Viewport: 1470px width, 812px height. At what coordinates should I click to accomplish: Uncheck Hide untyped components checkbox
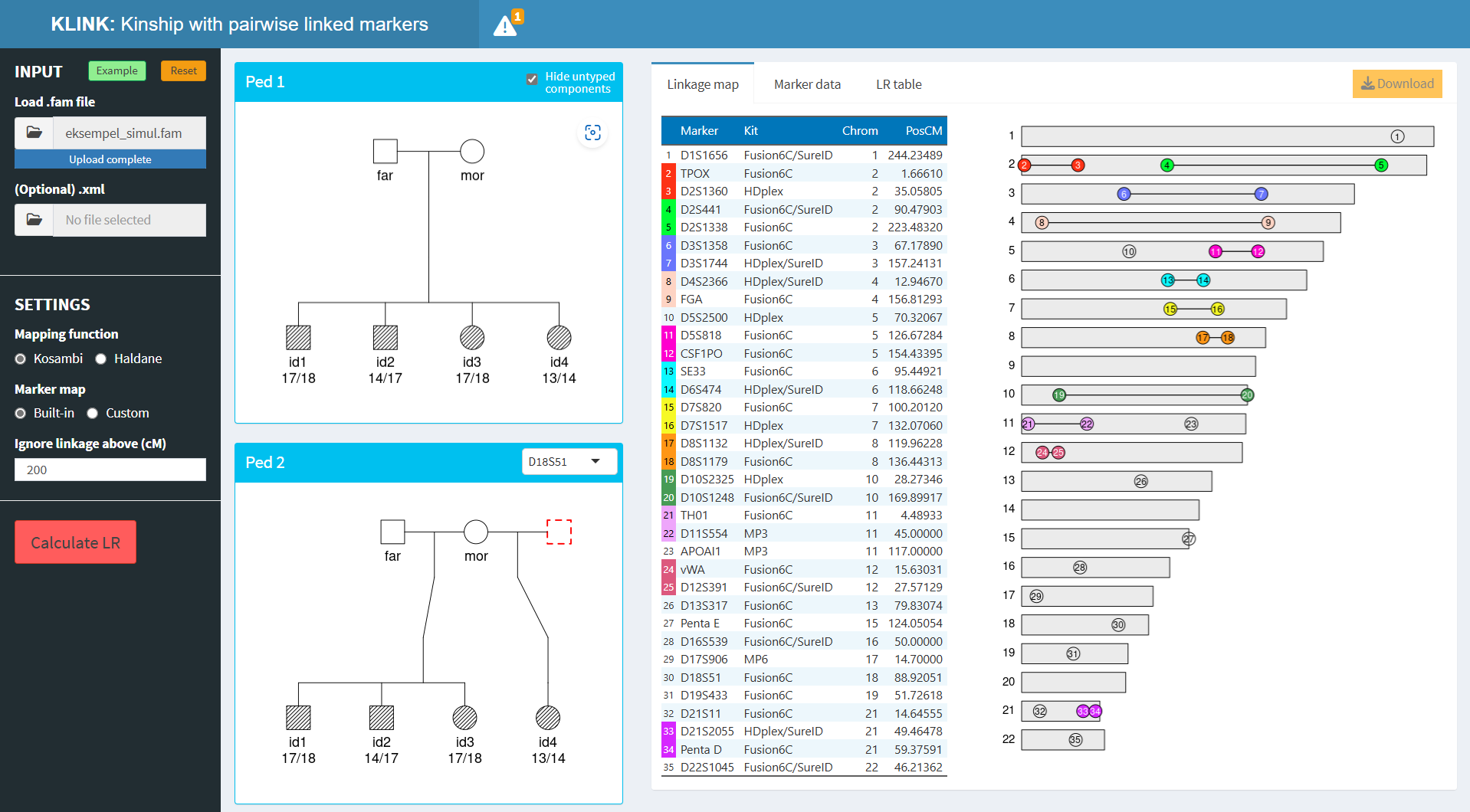click(x=532, y=79)
